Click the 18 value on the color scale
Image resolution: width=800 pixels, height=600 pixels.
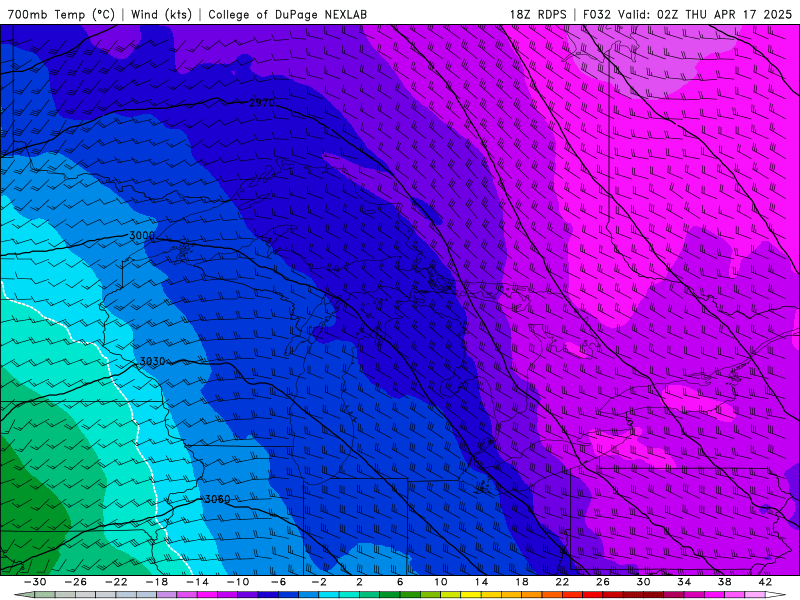point(521,582)
